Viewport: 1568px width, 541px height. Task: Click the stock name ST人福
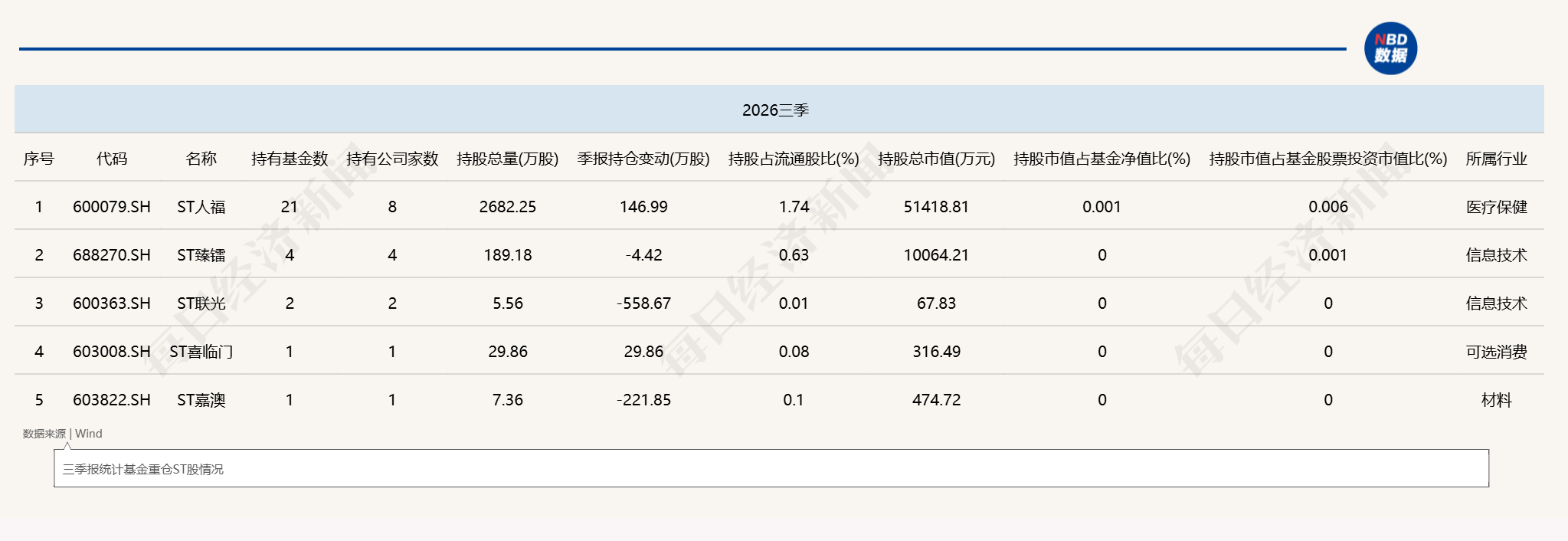pos(201,207)
